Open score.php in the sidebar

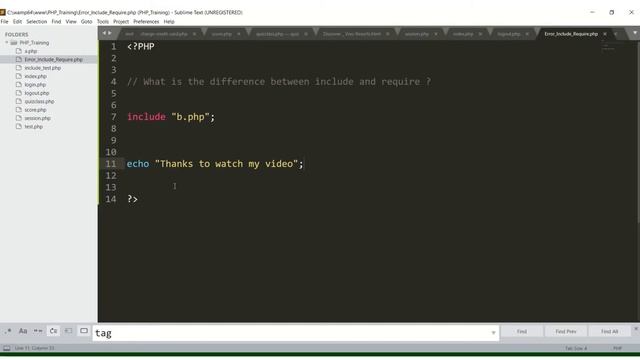coord(35,110)
